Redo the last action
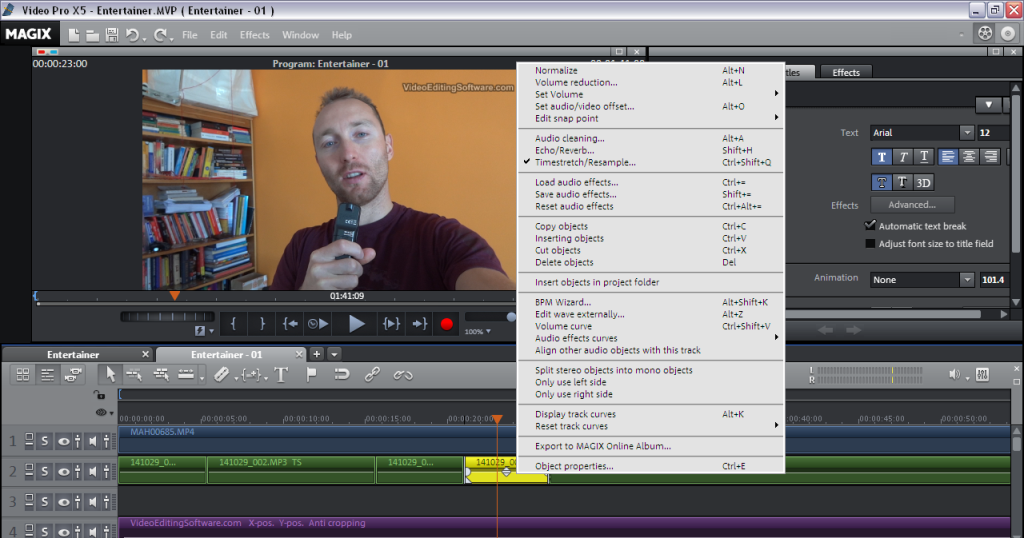This screenshot has width=1024, height=538. 160,35
